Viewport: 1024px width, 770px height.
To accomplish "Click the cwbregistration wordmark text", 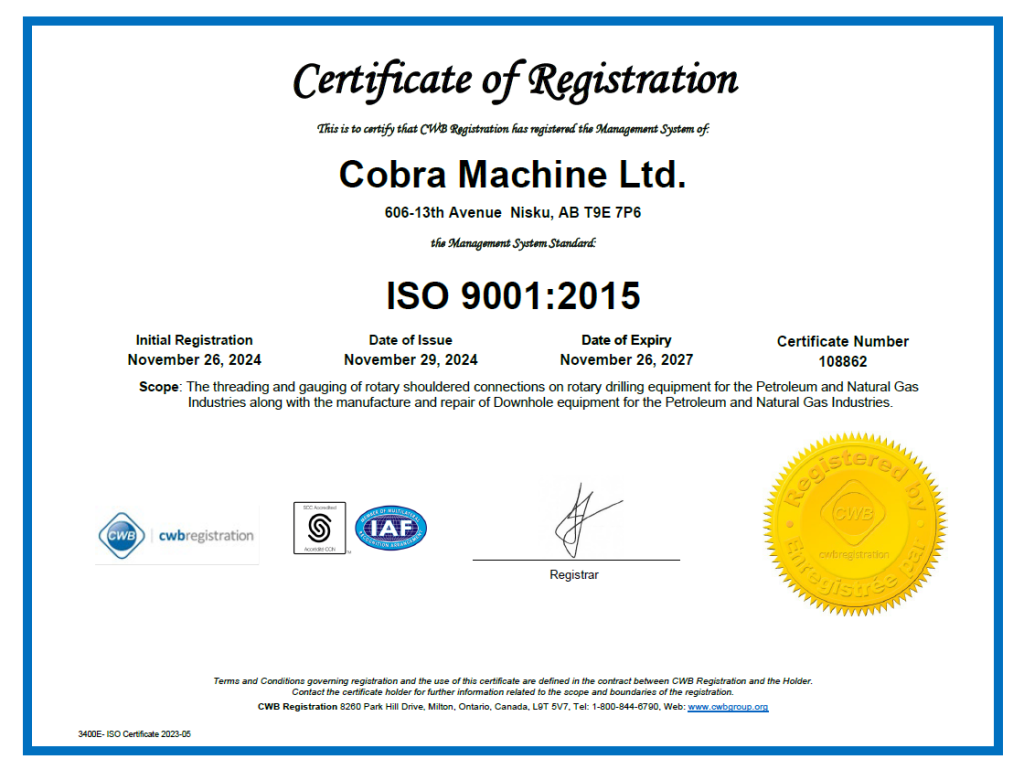I will point(206,536).
